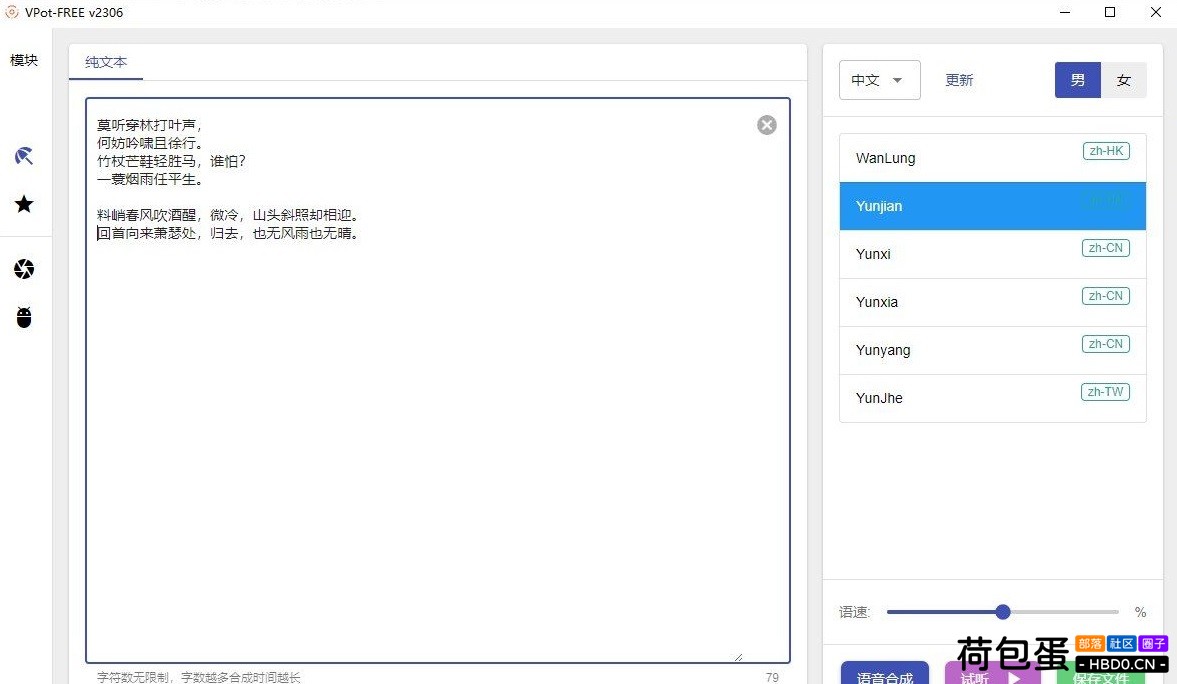Maximize the VPot-FREE window
The height and width of the screenshot is (684, 1177).
click(x=1110, y=12)
